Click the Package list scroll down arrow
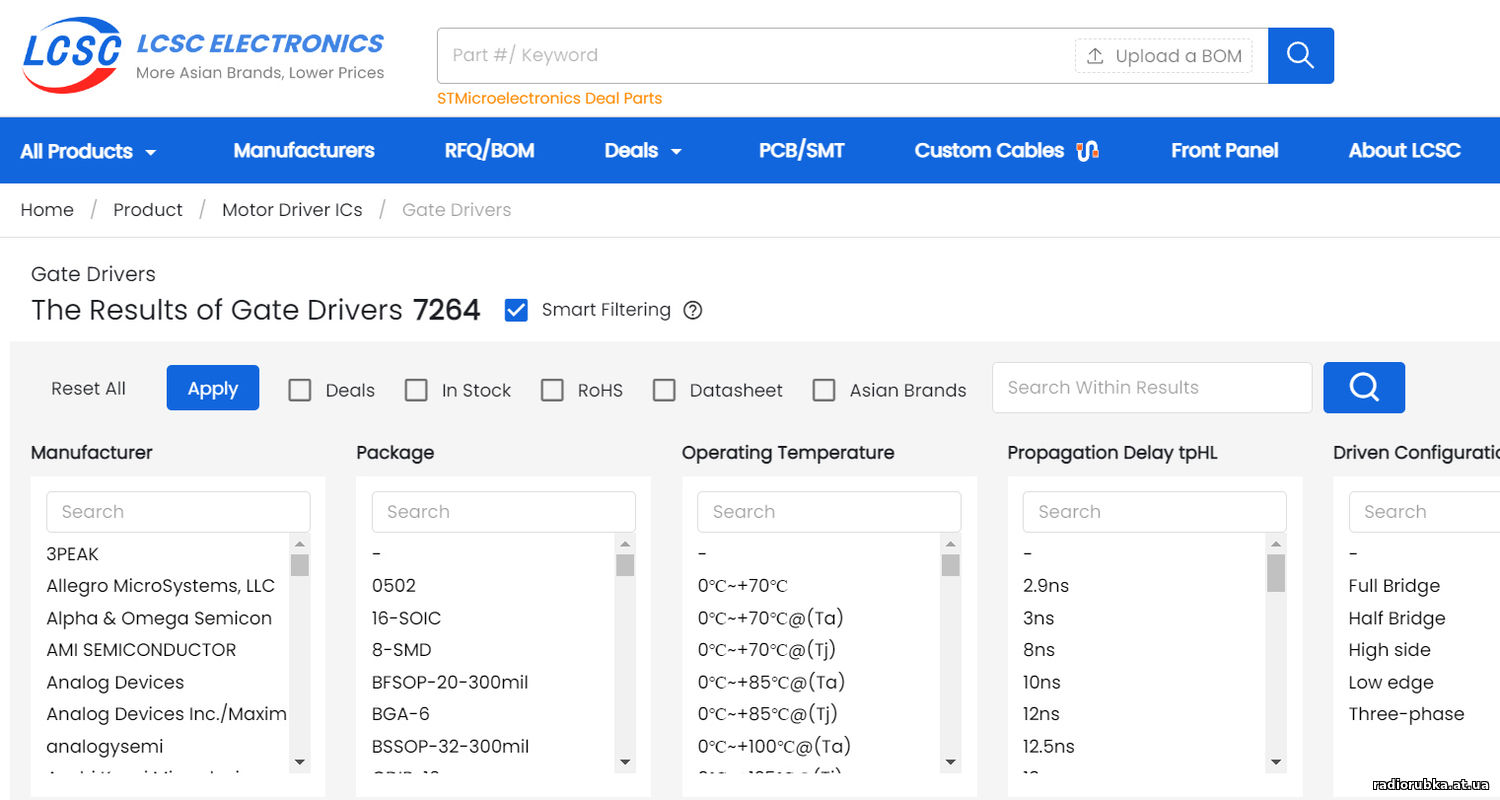 point(625,762)
